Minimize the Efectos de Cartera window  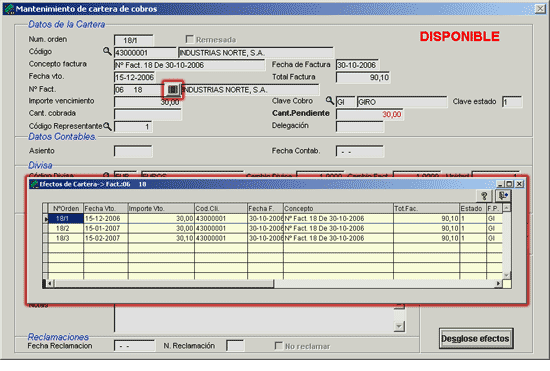501,184
